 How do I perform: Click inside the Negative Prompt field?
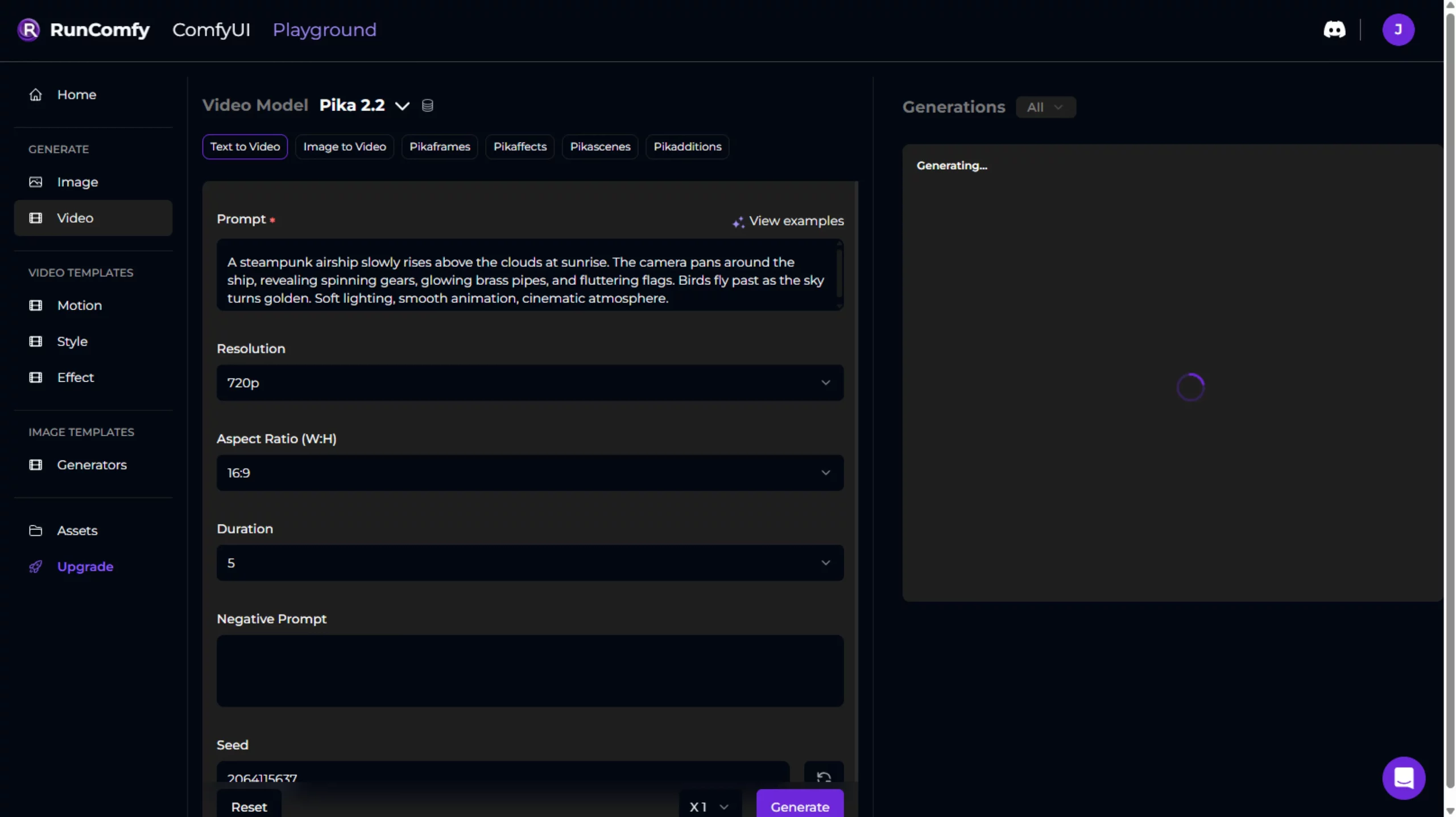(x=530, y=671)
